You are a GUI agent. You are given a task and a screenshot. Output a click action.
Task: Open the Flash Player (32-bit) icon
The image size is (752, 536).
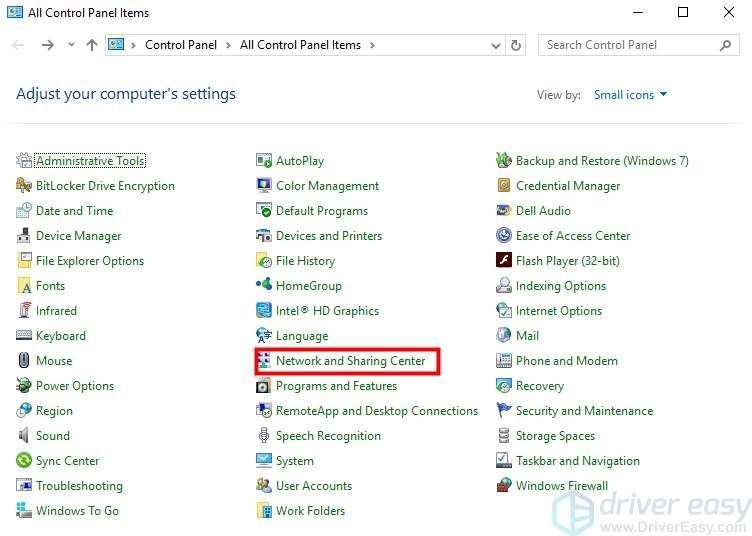(x=504, y=260)
